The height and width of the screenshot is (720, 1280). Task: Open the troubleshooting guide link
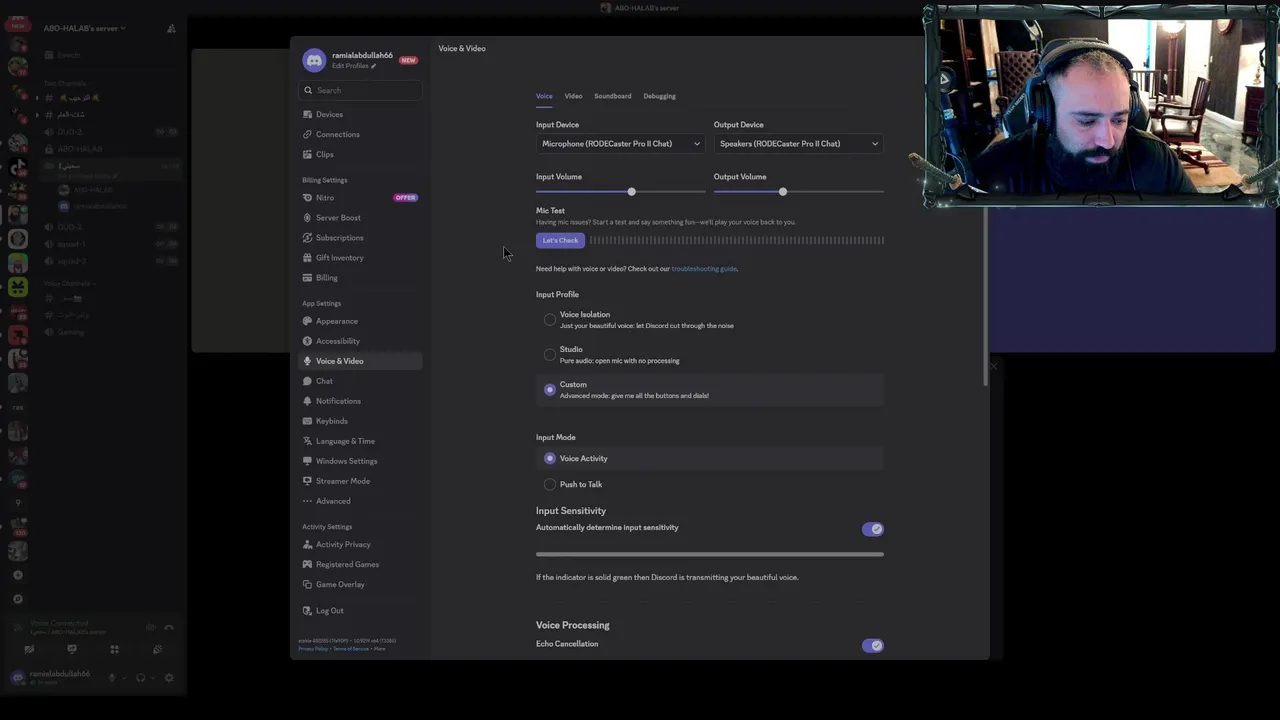click(x=704, y=269)
